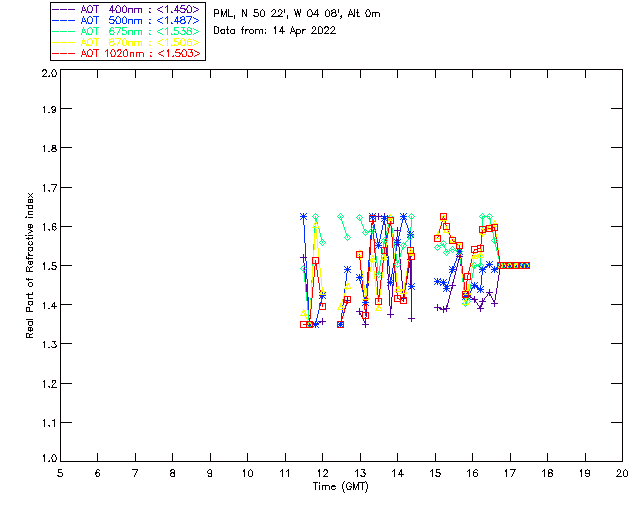Click the 'Data from: 14 Apr 2022' line
This screenshot has height=512, width=640.
point(275,31)
